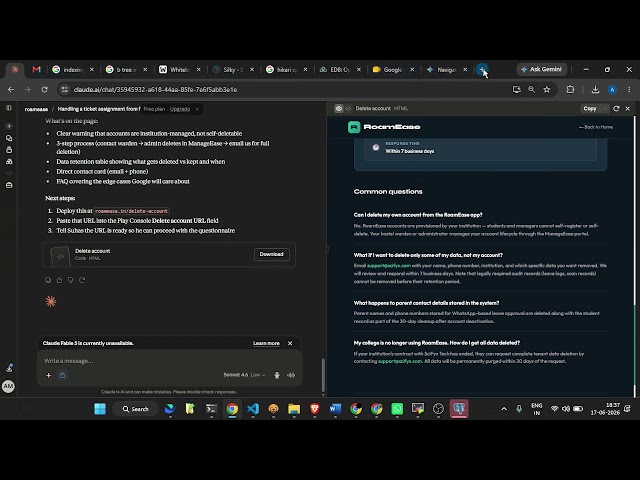The width and height of the screenshot is (640, 480).
Task: Open WhatsApp from the taskbar
Action: 397,409
